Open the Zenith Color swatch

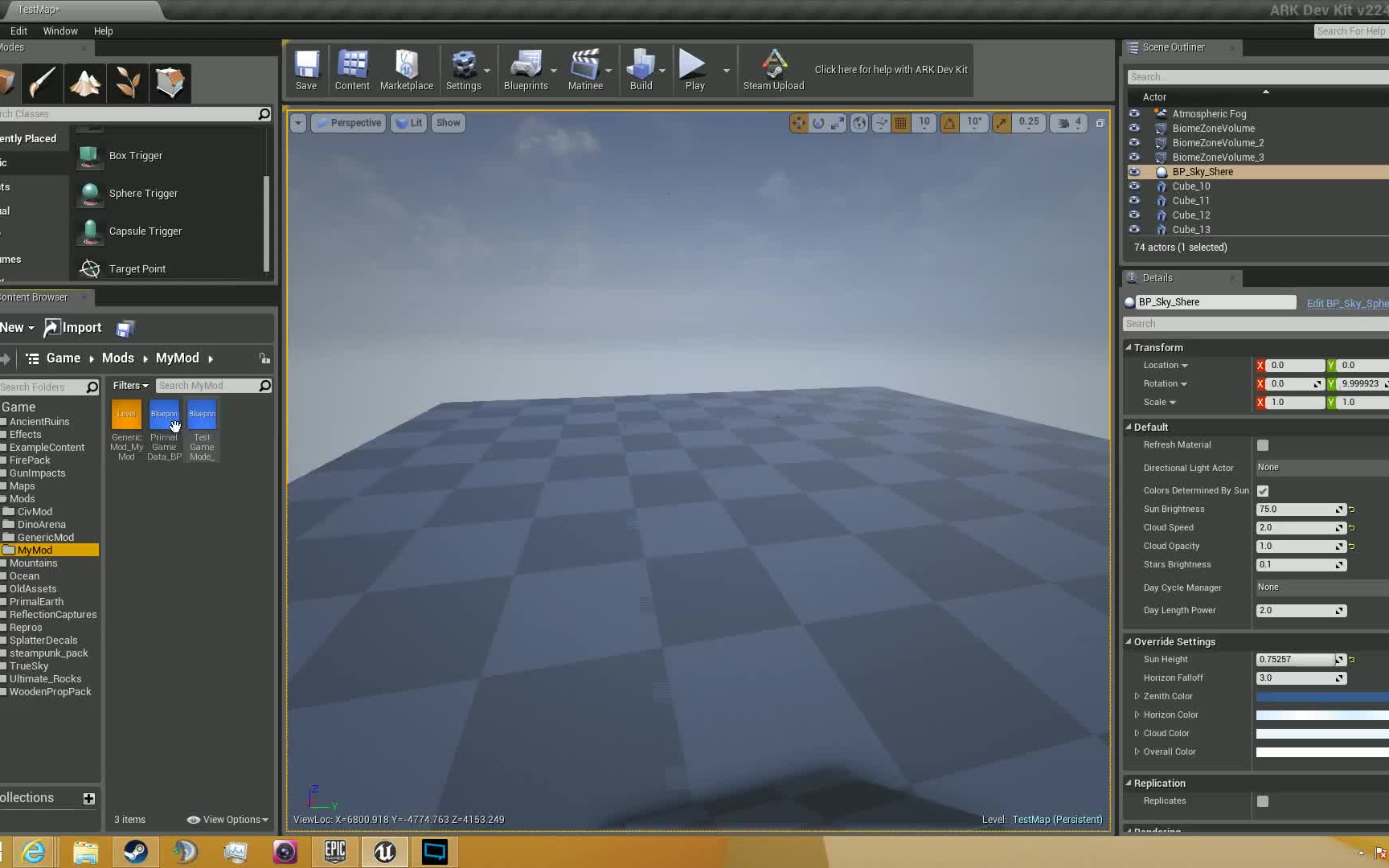[x=1322, y=697]
